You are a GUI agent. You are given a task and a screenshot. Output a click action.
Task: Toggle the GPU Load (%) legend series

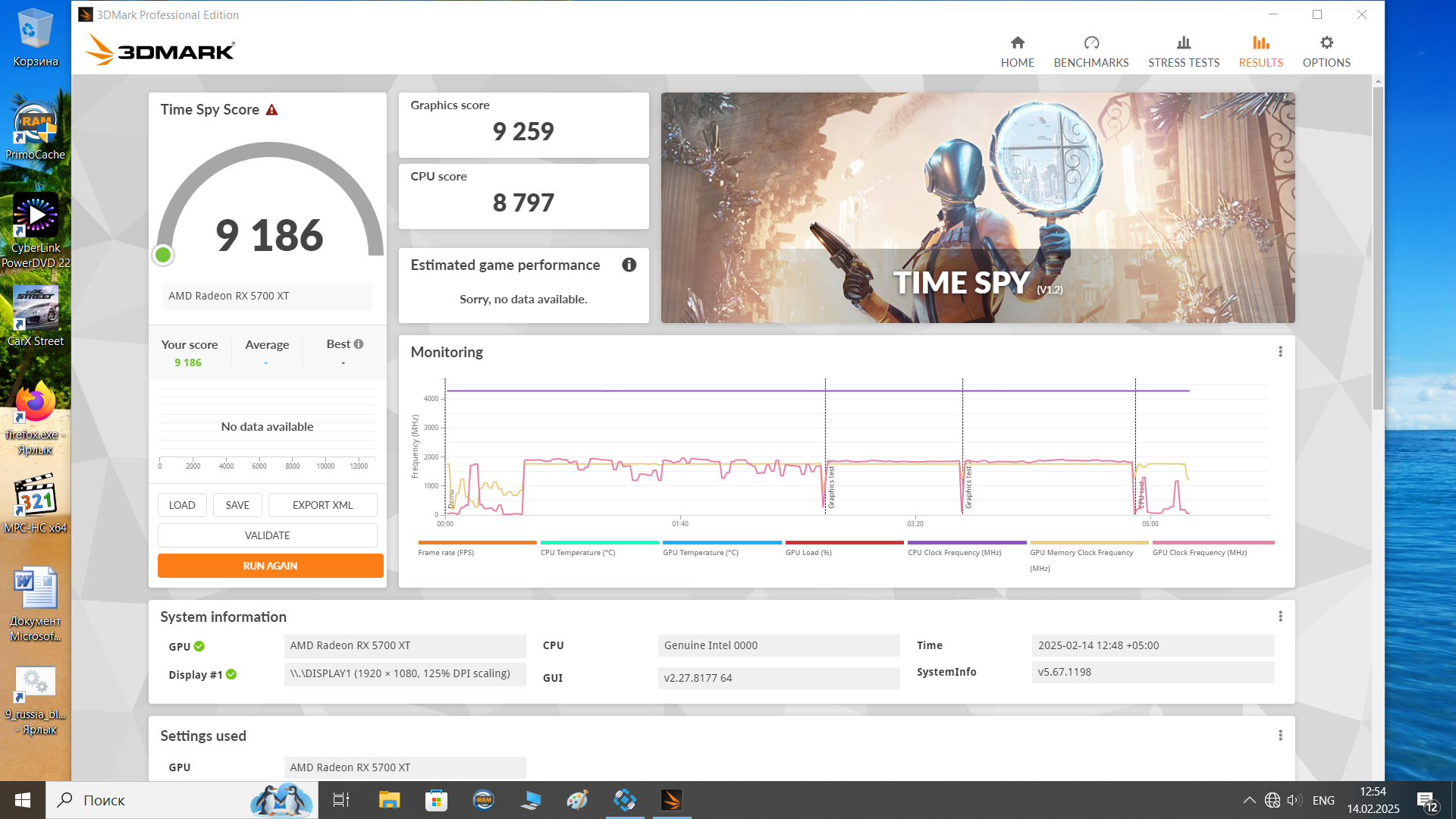click(x=808, y=552)
